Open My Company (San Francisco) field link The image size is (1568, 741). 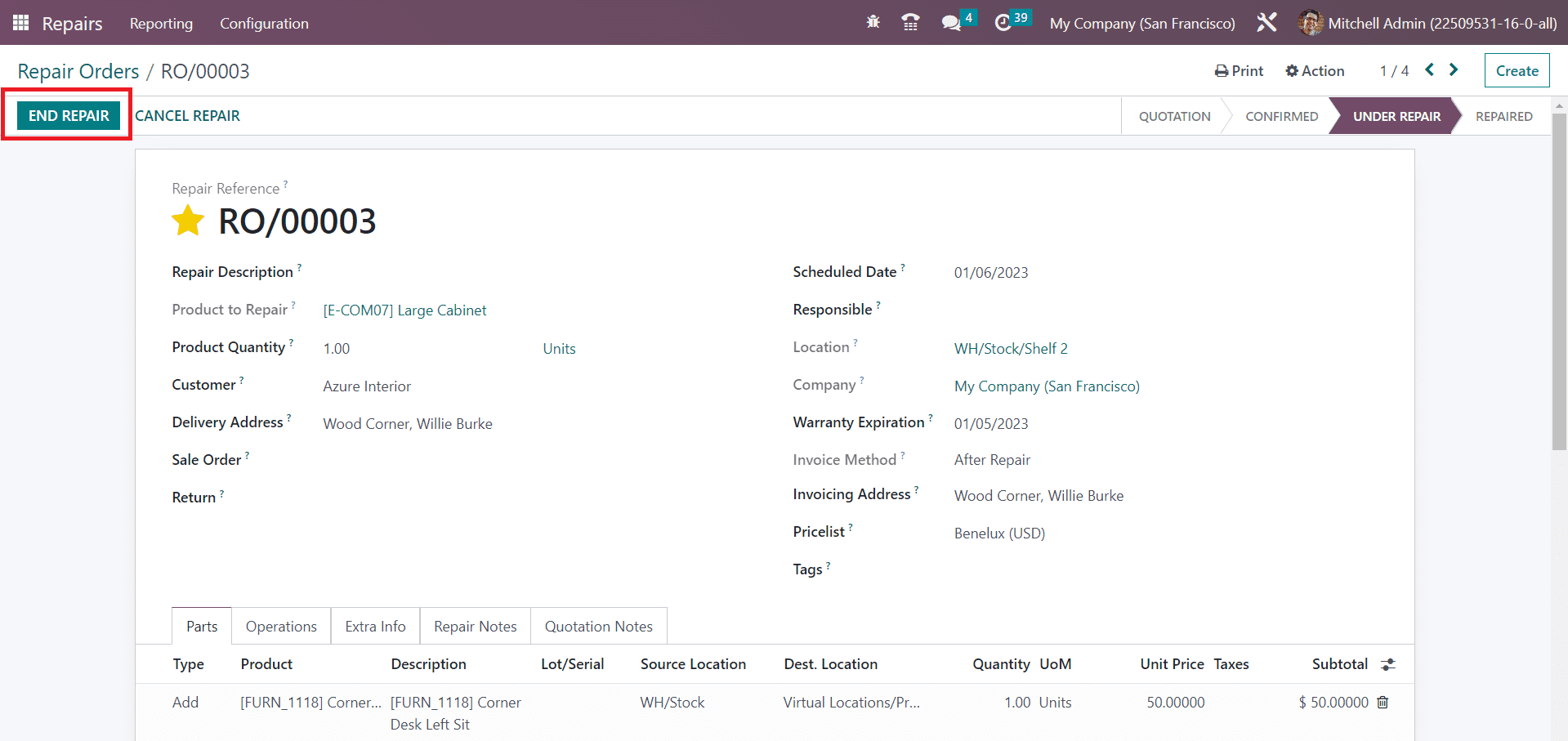click(1047, 386)
